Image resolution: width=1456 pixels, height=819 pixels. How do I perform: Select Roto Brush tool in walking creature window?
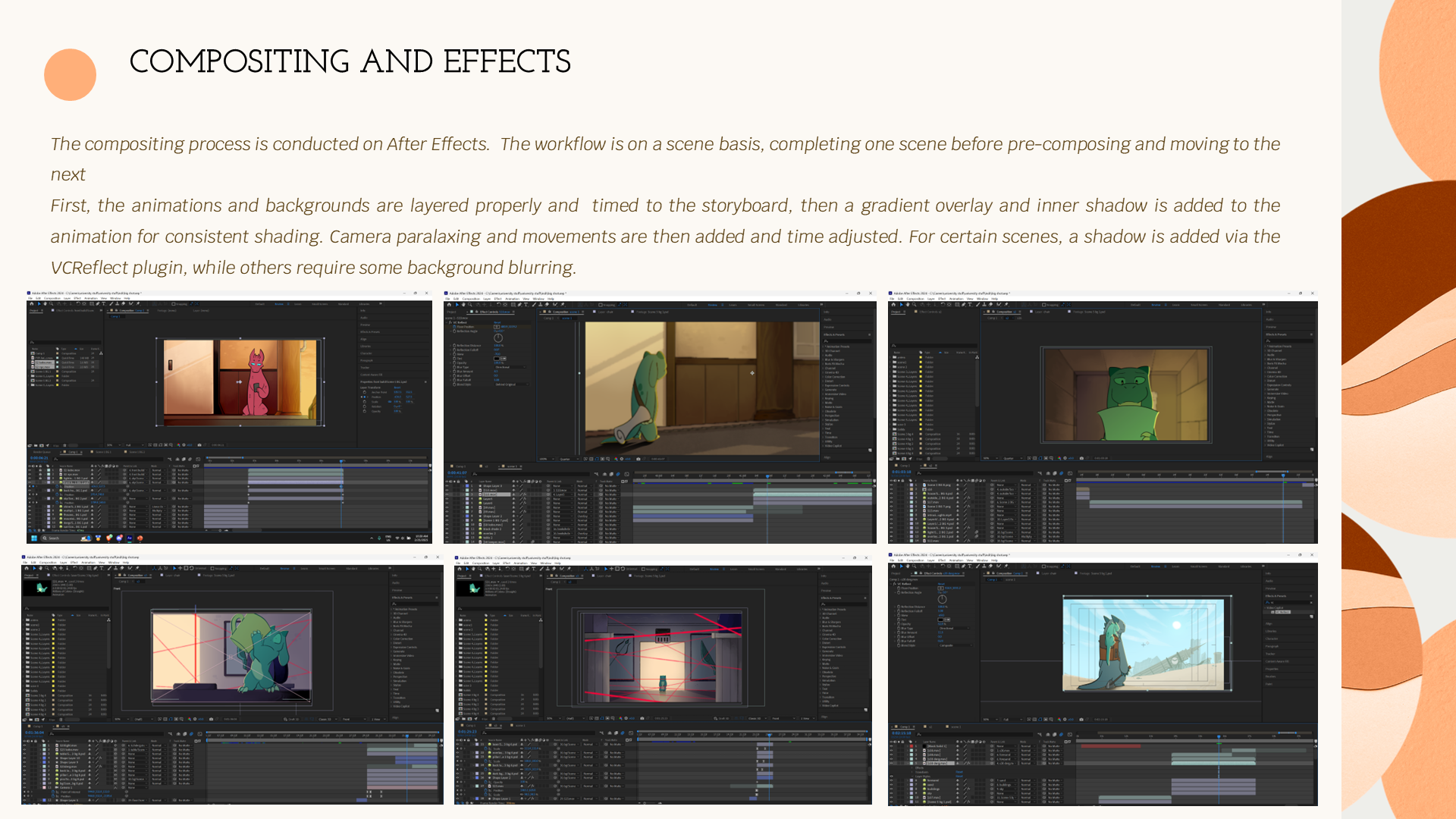pyautogui.click(x=555, y=305)
